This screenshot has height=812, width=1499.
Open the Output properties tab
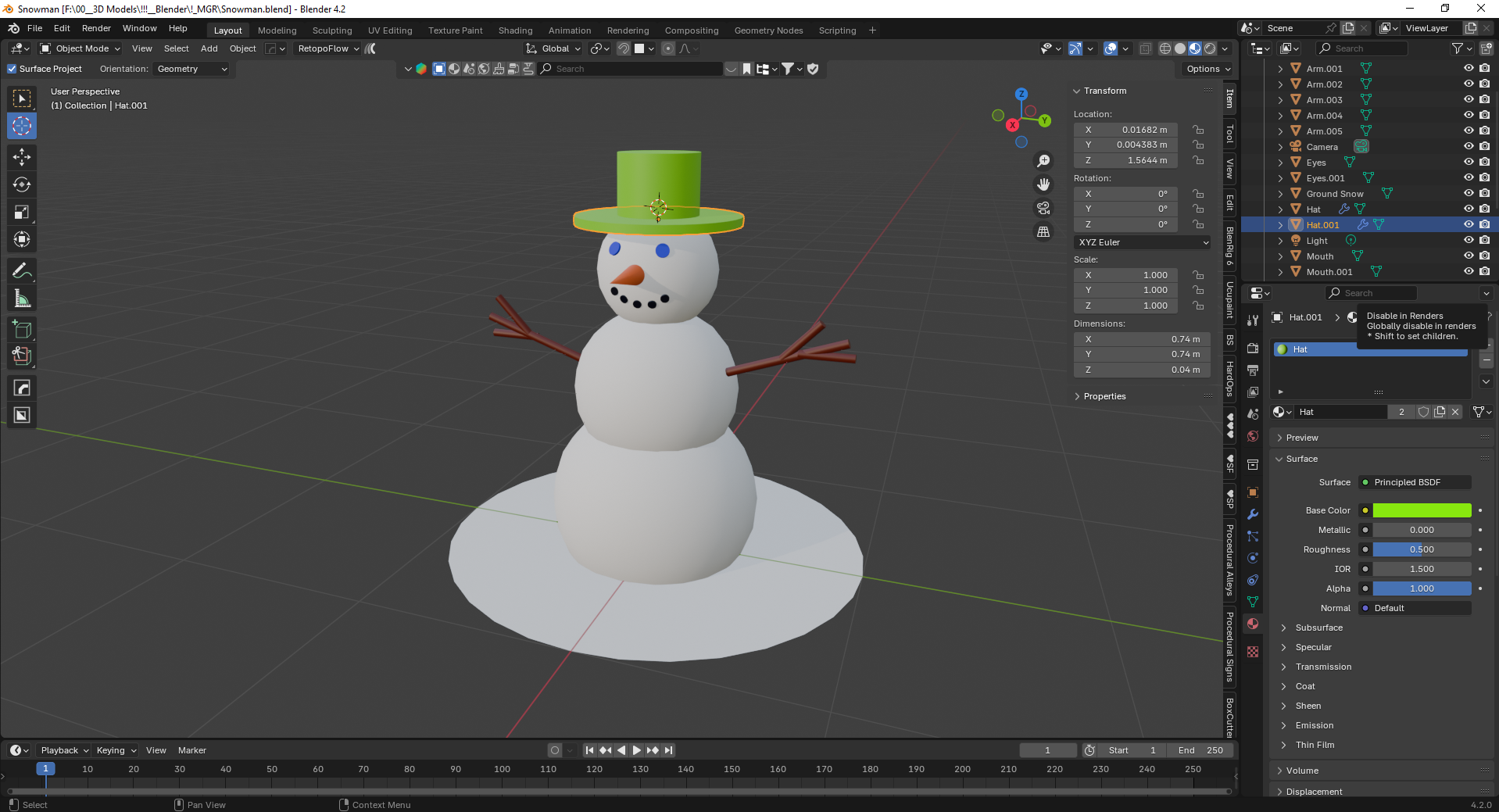click(x=1253, y=370)
